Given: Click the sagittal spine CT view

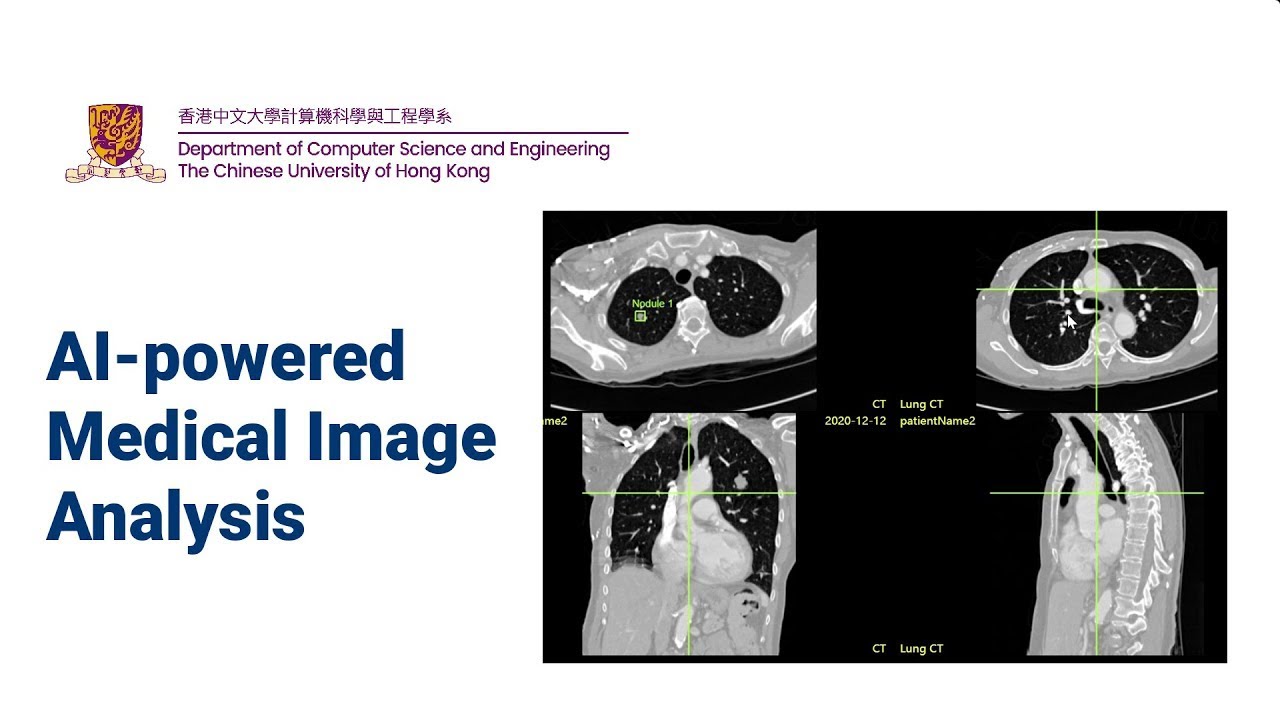Looking at the screenshot, I should (1096, 535).
